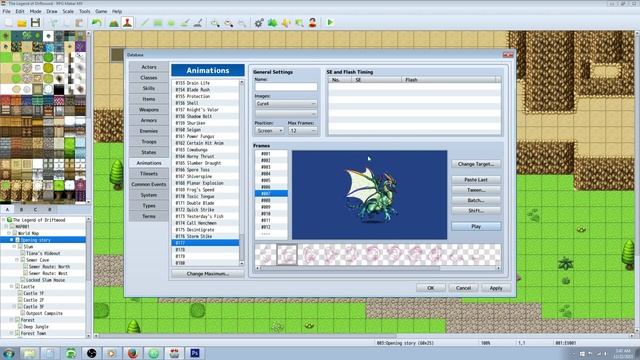Open the Images dropdown showing Cure4

(x=286, y=104)
